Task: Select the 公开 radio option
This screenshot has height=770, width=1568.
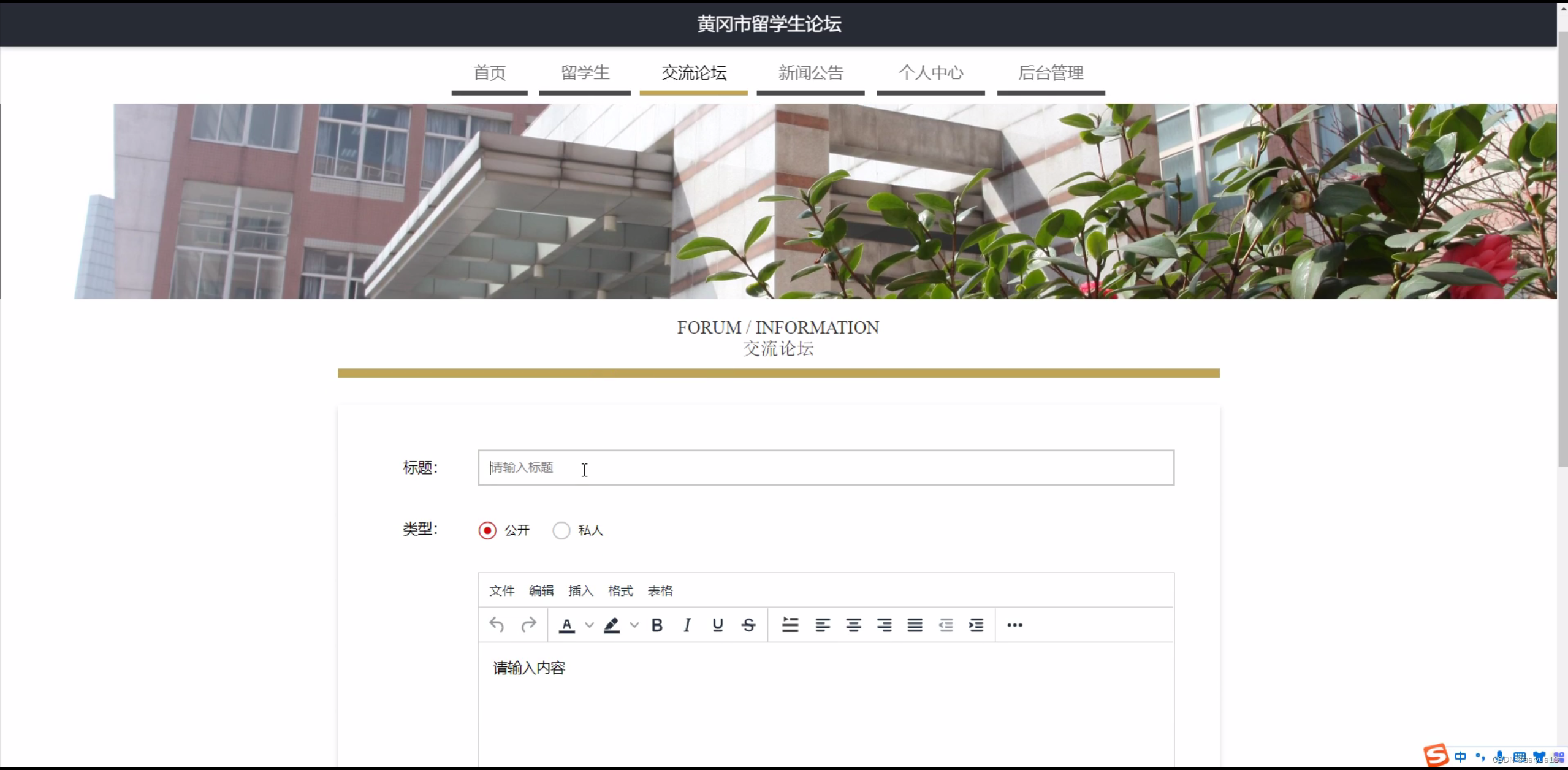Action: click(x=487, y=530)
